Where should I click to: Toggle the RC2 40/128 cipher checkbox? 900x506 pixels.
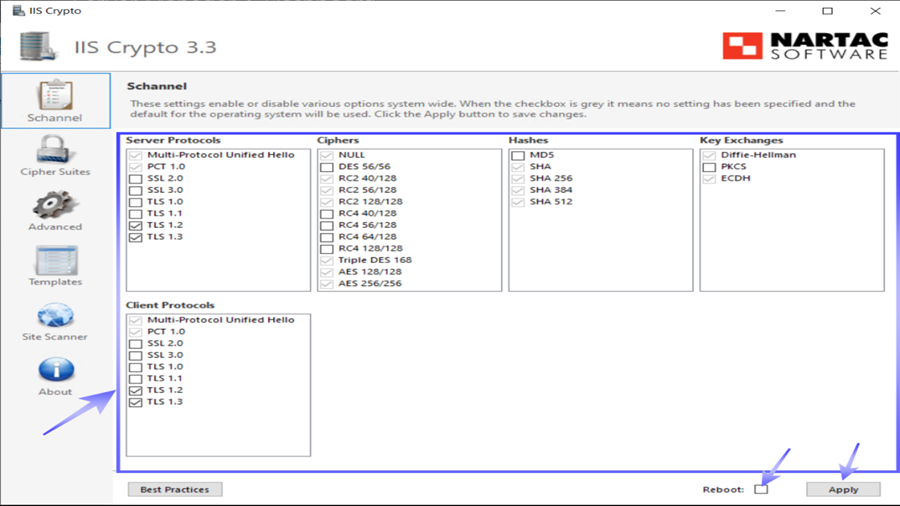(327, 178)
